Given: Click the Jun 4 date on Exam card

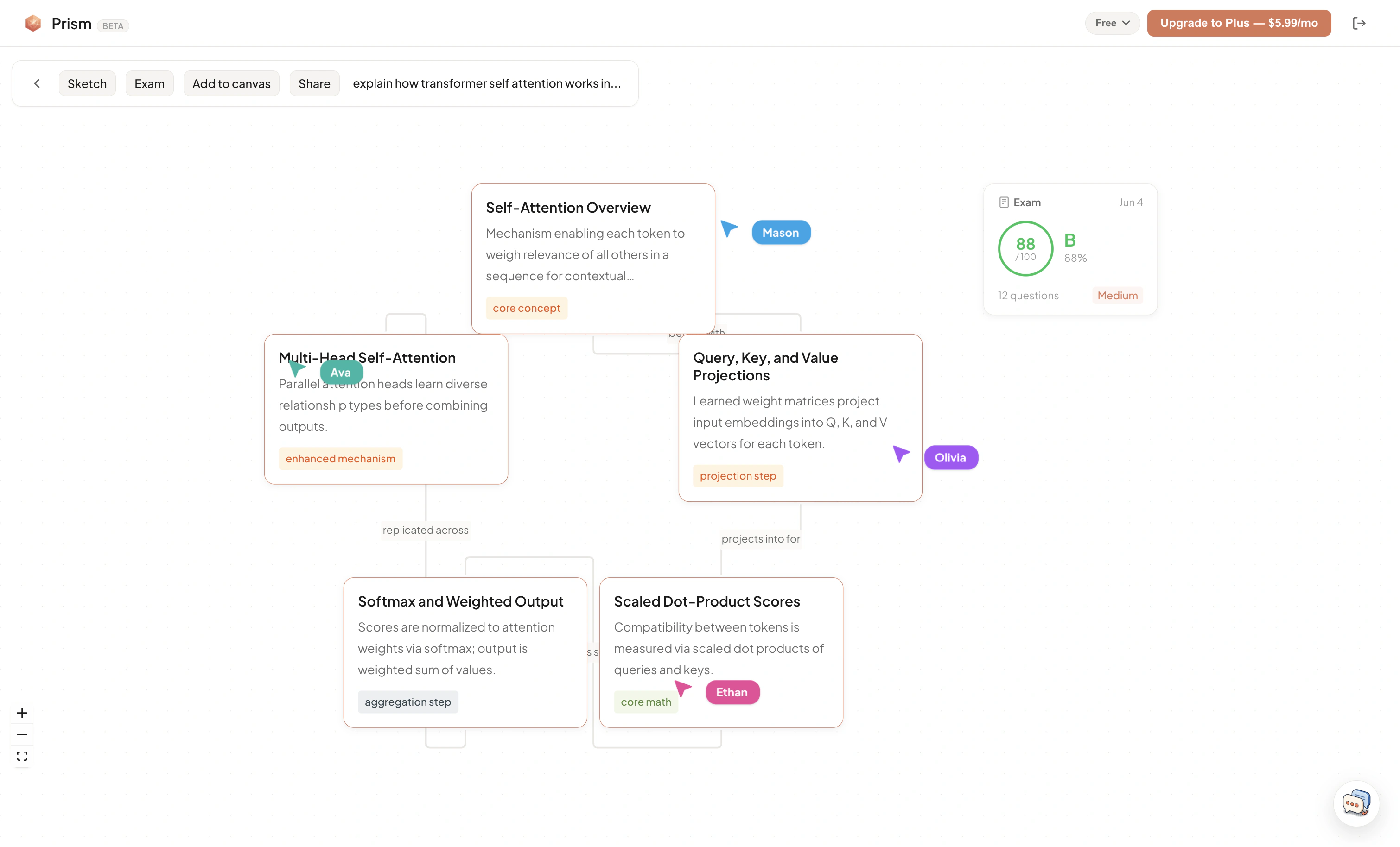Looking at the screenshot, I should (1131, 202).
